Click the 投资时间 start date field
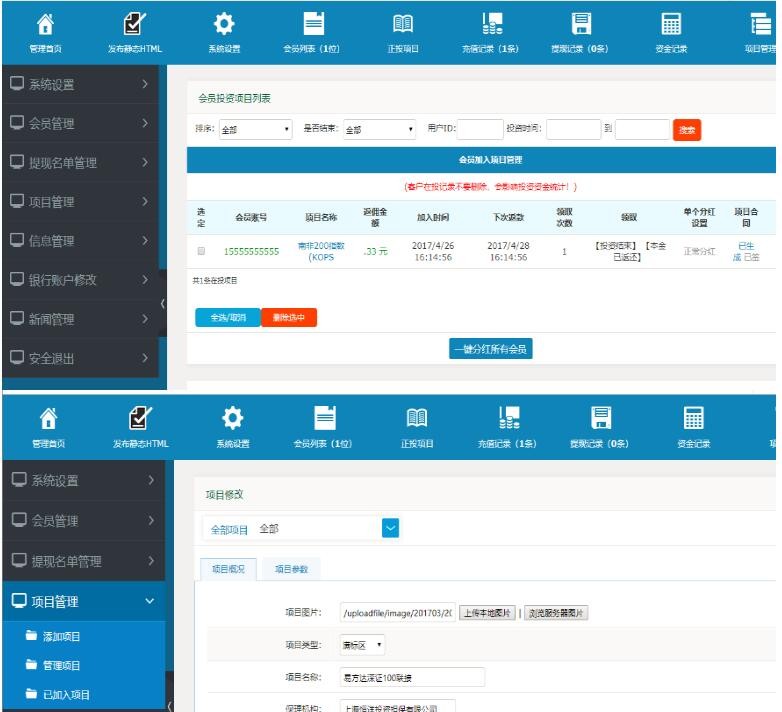The height and width of the screenshot is (712, 782). tap(574, 129)
